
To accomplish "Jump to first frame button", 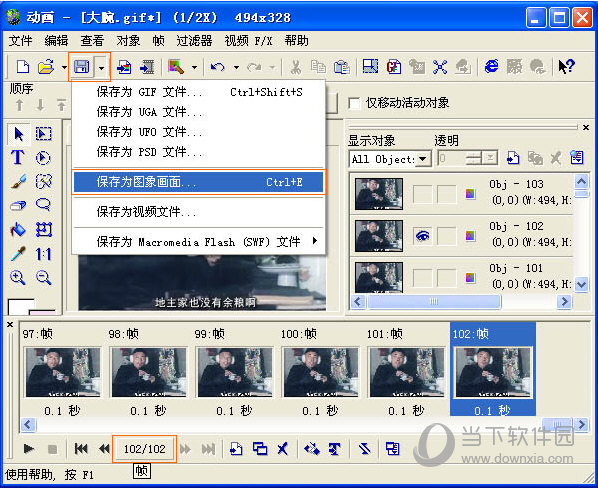I will point(81,449).
